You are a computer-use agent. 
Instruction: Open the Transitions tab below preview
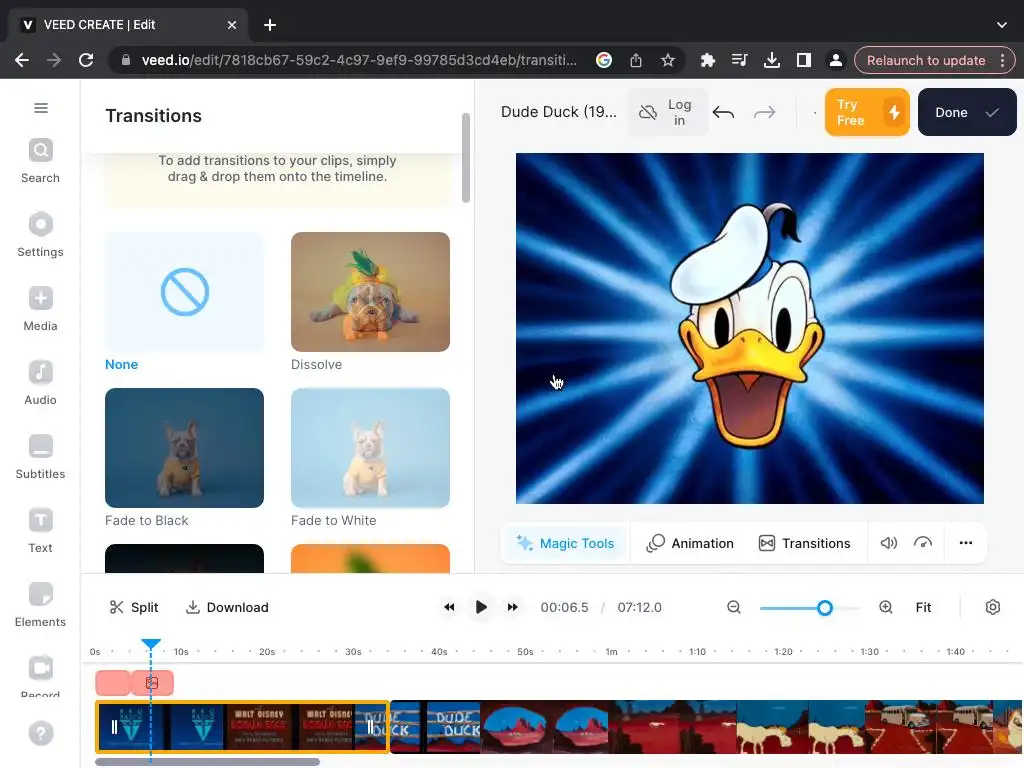click(805, 543)
